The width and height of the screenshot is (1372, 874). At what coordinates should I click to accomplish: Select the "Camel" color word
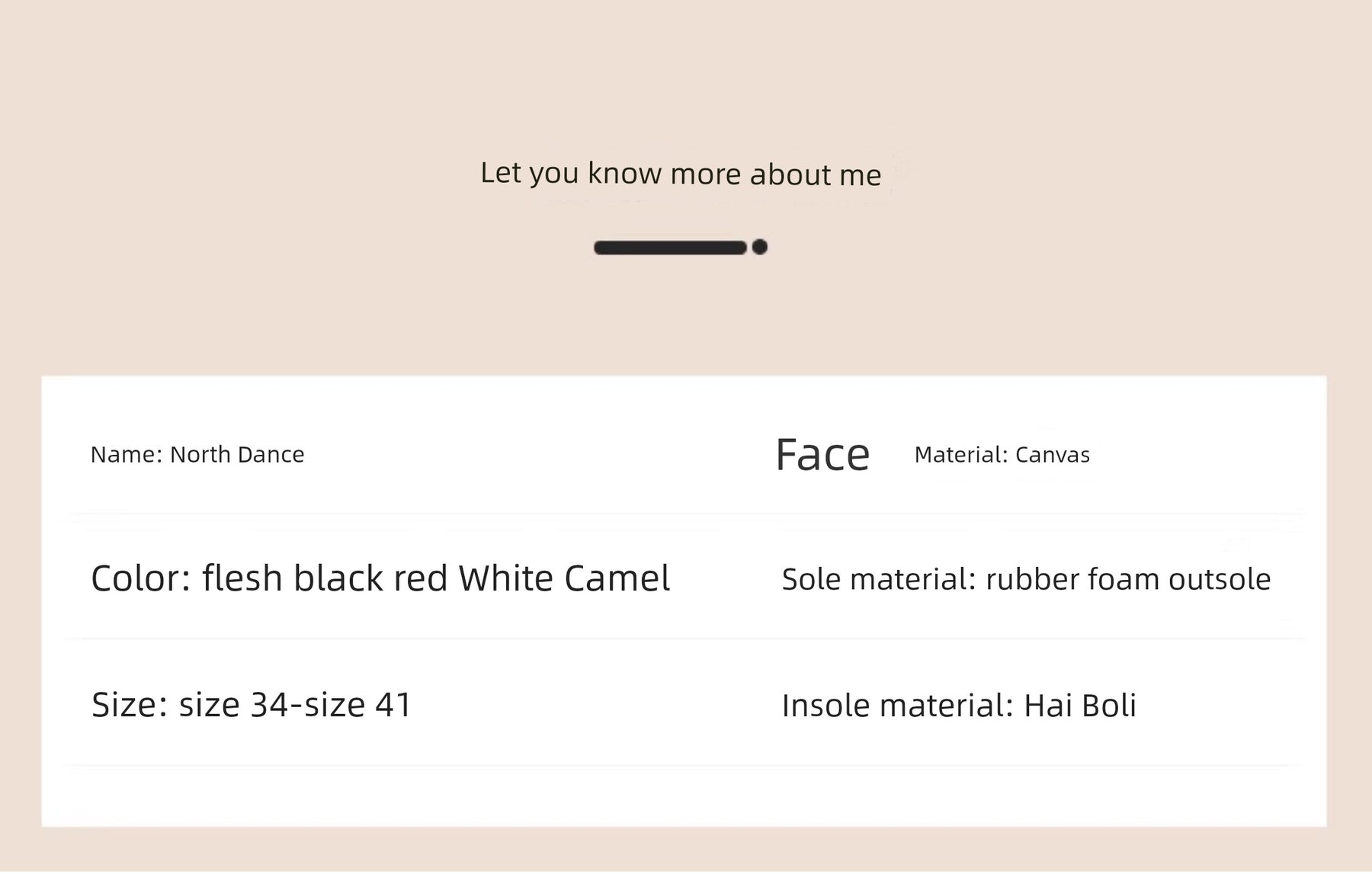(x=617, y=578)
